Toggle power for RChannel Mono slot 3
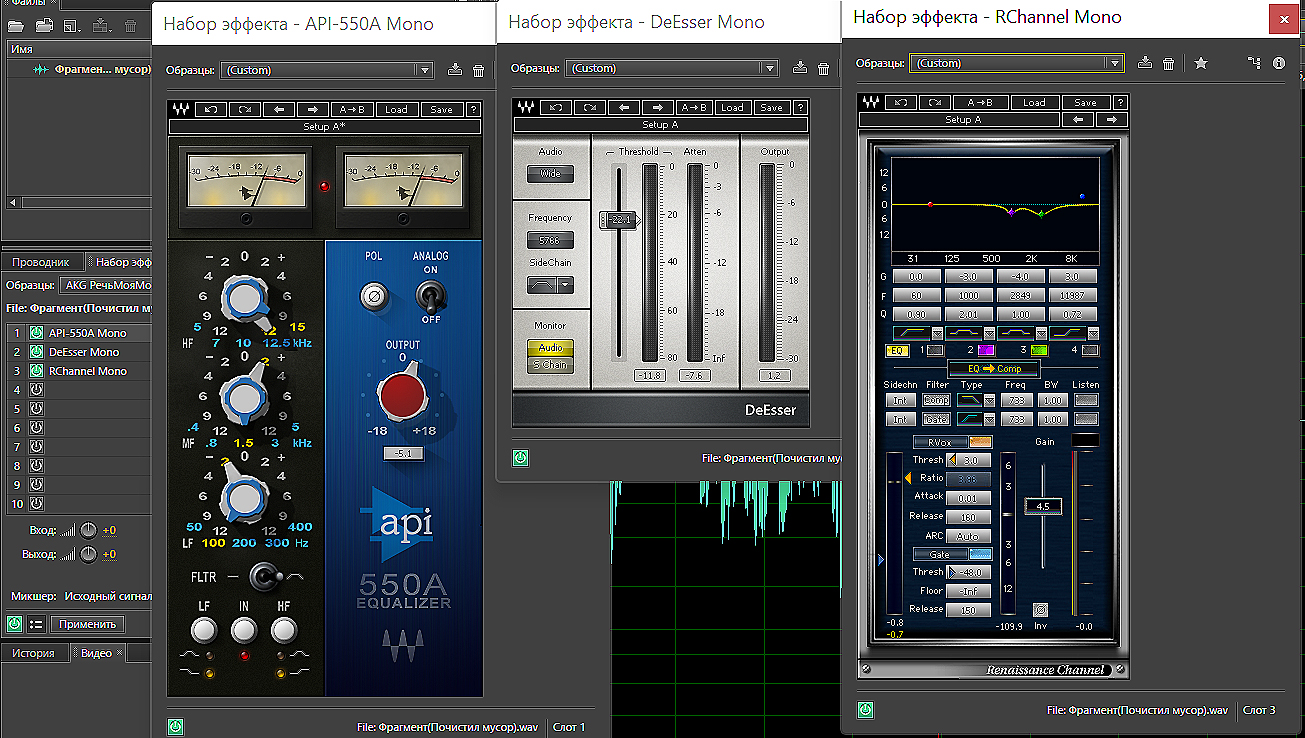Viewport: 1305px width, 738px height. 36,371
